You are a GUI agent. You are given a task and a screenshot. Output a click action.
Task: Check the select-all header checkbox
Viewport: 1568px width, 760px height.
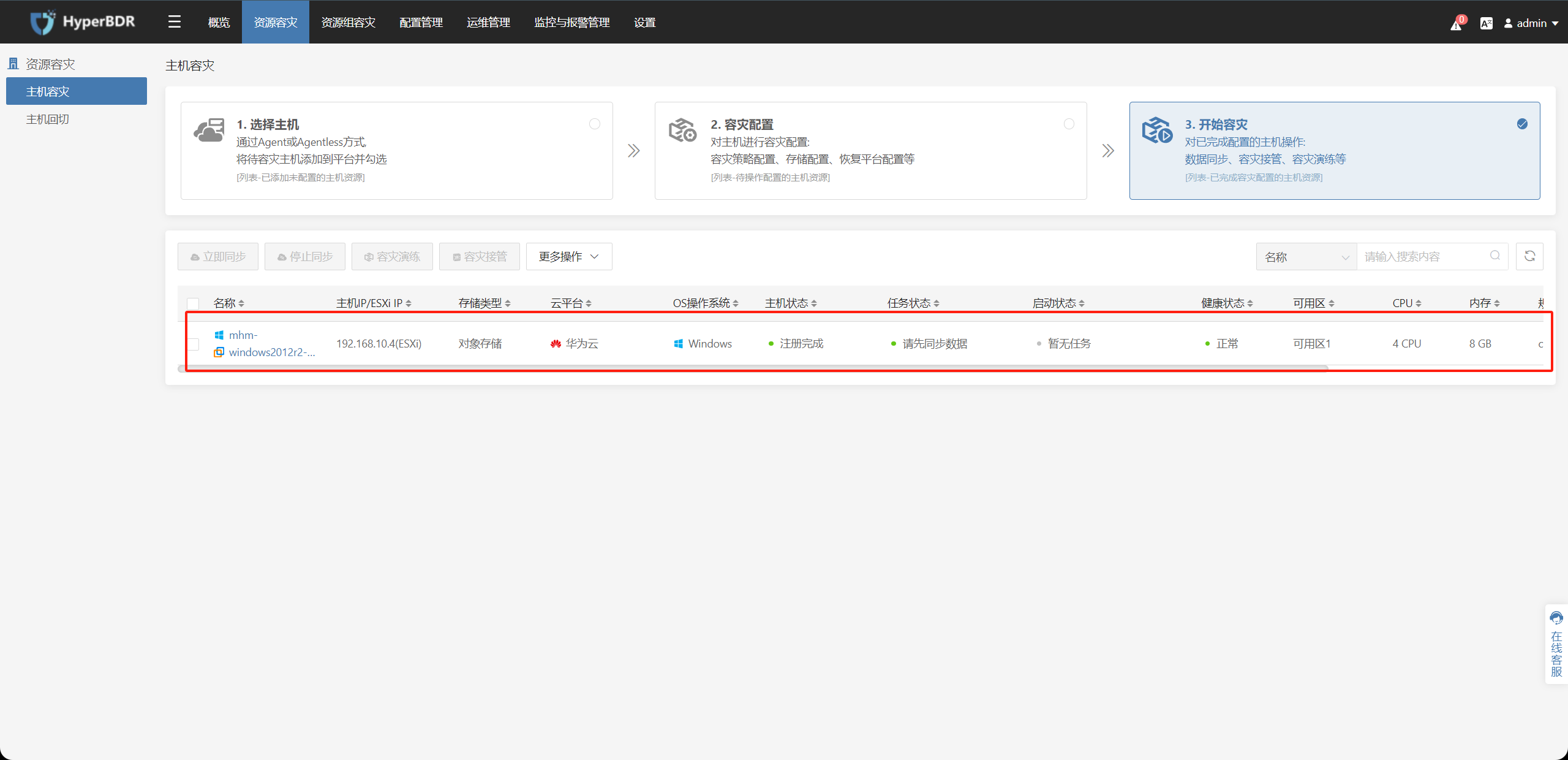(x=193, y=303)
